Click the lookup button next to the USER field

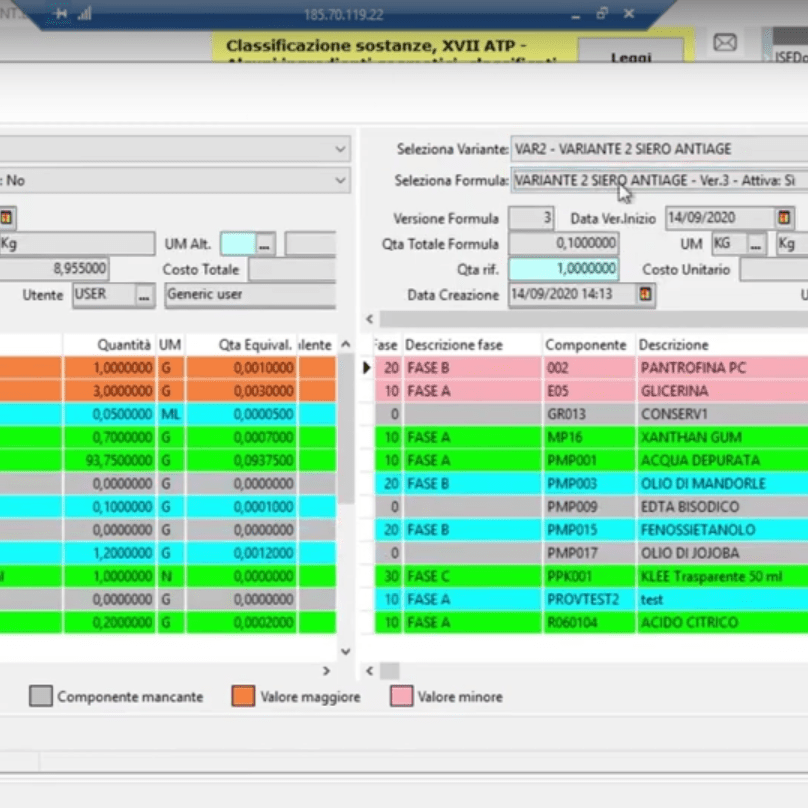click(x=144, y=295)
